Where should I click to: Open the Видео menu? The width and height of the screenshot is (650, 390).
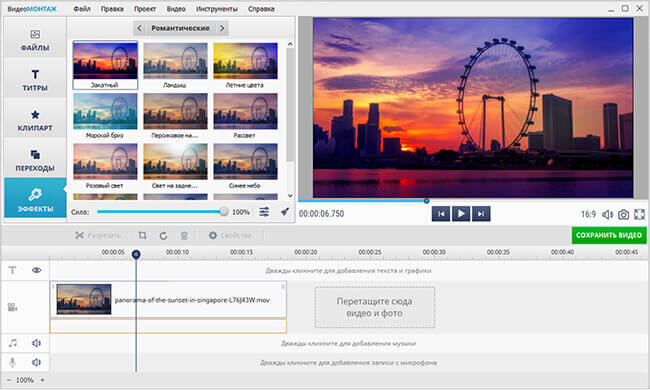(176, 9)
